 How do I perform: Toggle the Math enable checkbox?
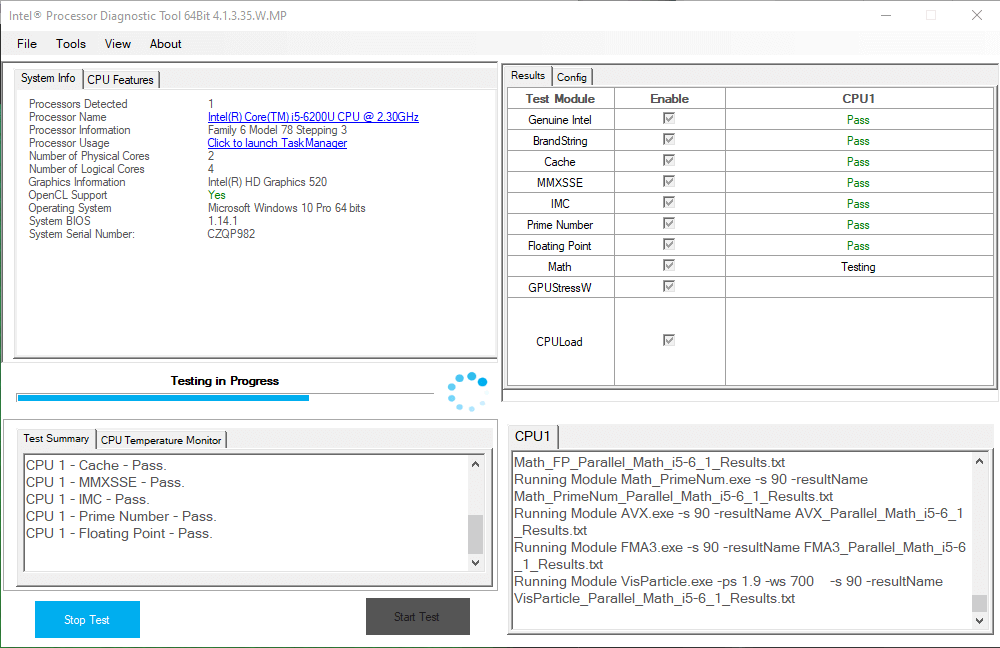pyautogui.click(x=669, y=266)
